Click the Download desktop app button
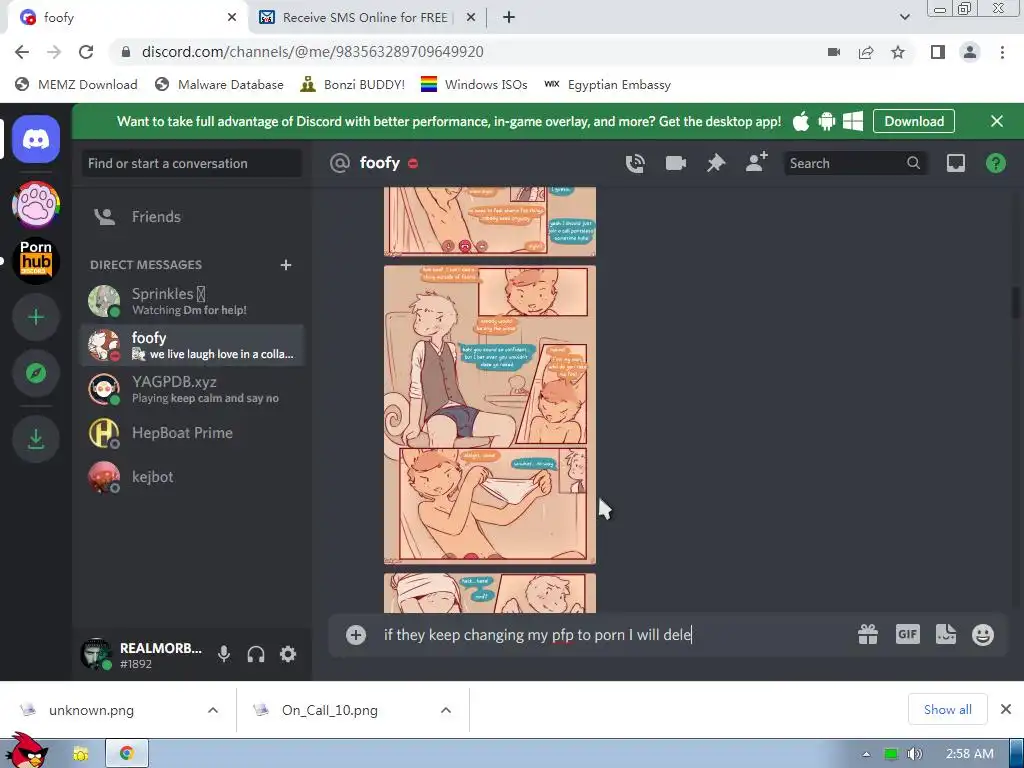Viewport: 1024px width, 768px height. [x=914, y=121]
